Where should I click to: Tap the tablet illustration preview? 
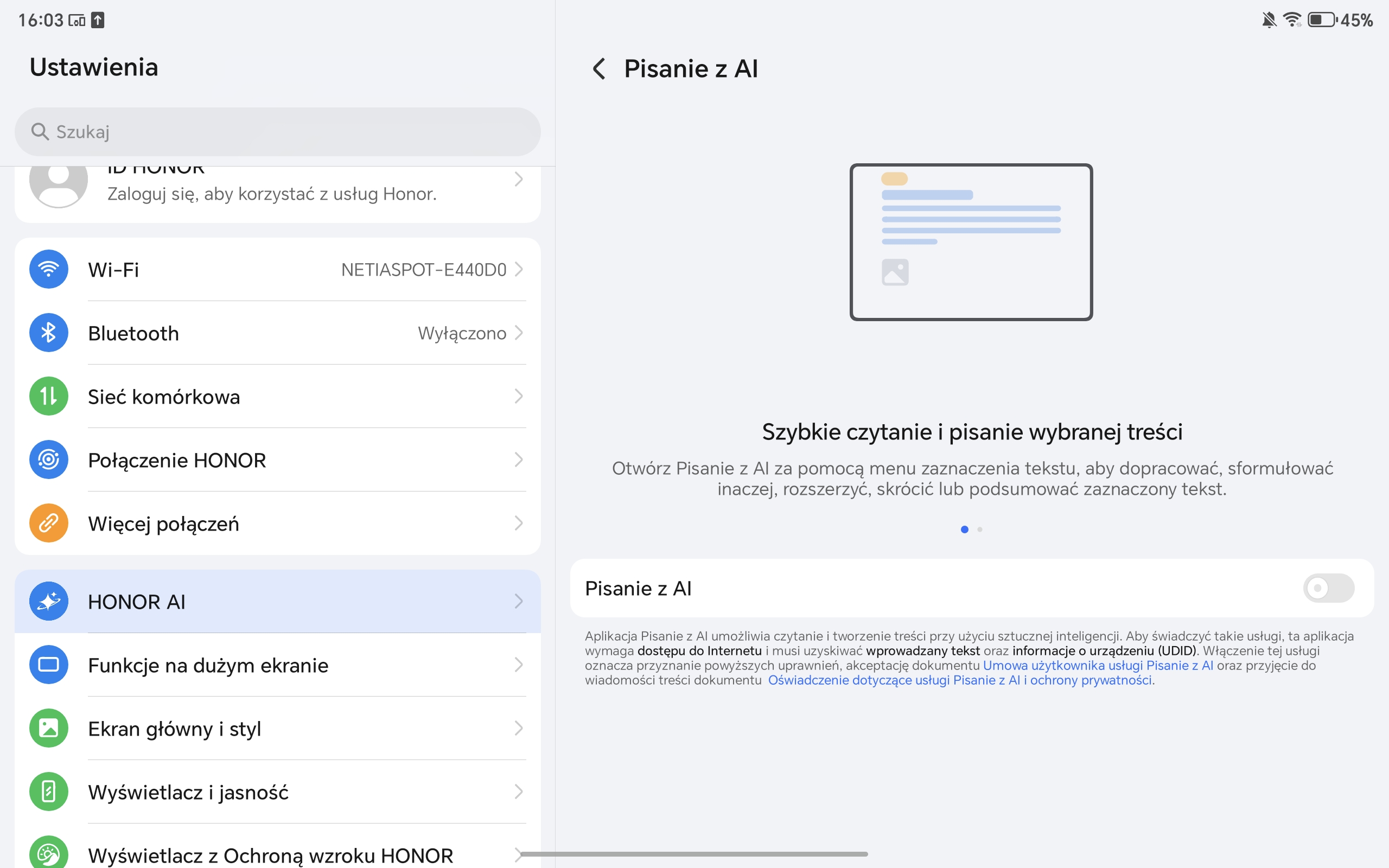pyautogui.click(x=971, y=242)
